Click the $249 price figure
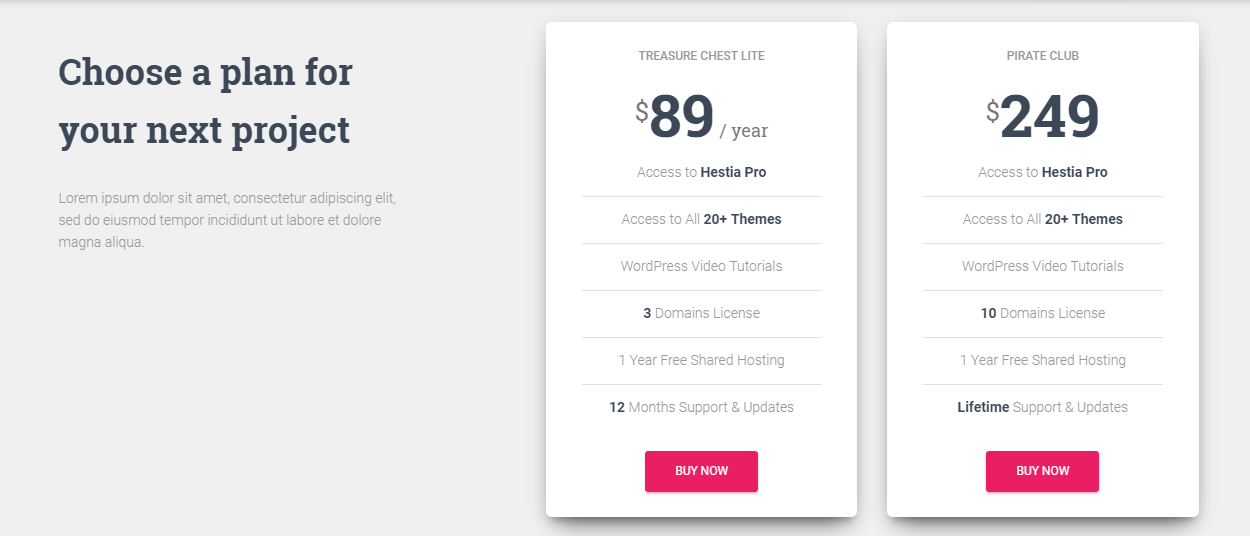Image resolution: width=1250 pixels, height=536 pixels. pos(1048,118)
